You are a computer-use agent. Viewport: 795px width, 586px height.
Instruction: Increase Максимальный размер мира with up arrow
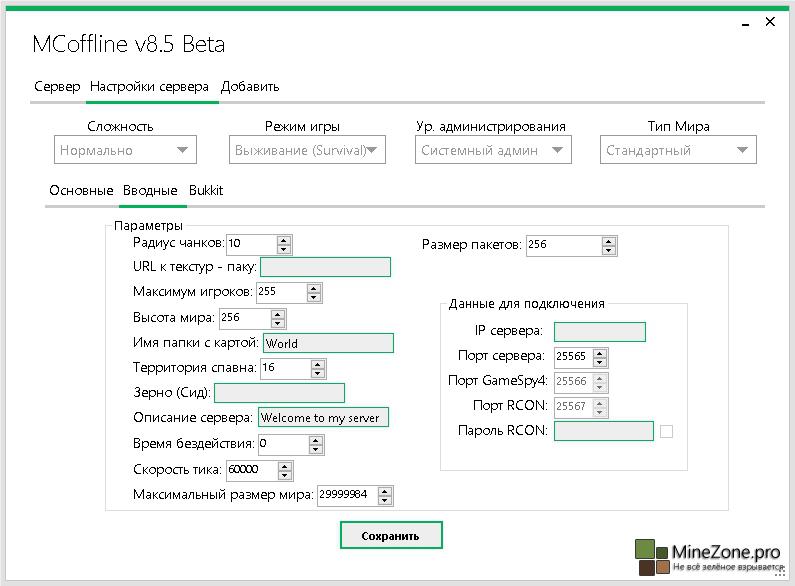pyautogui.click(x=385, y=490)
